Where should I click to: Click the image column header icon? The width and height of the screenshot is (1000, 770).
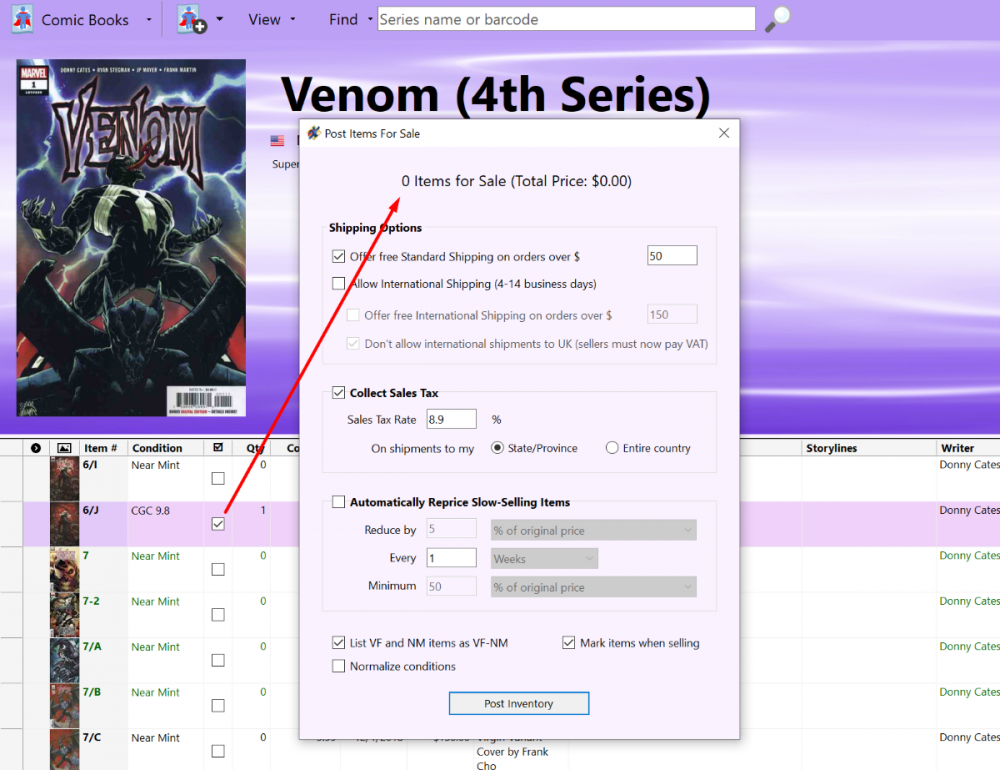(64, 448)
